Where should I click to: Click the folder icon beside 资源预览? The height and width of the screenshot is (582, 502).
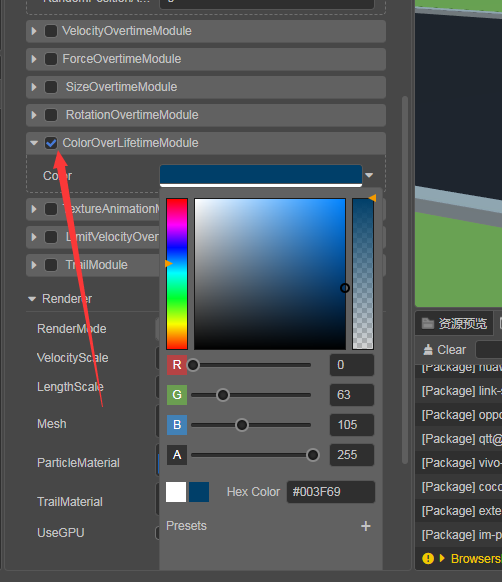pos(428,323)
